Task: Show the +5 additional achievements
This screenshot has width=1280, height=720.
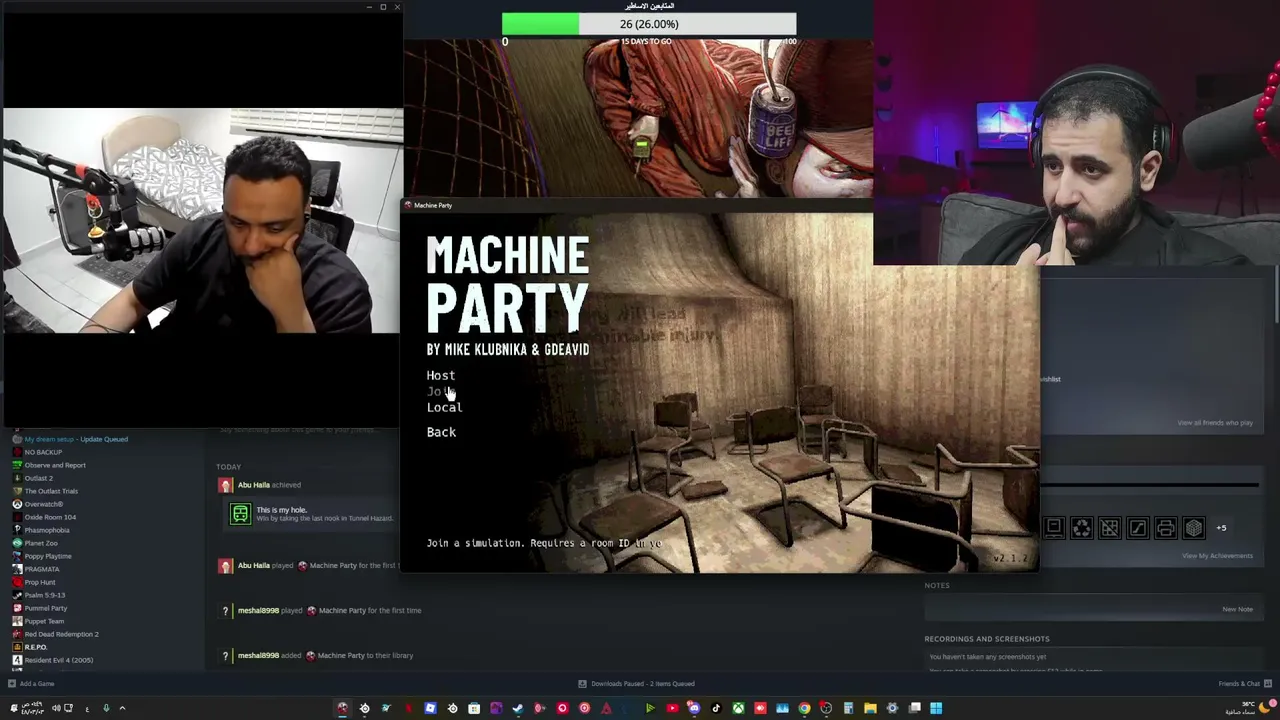Action: [x=1221, y=528]
